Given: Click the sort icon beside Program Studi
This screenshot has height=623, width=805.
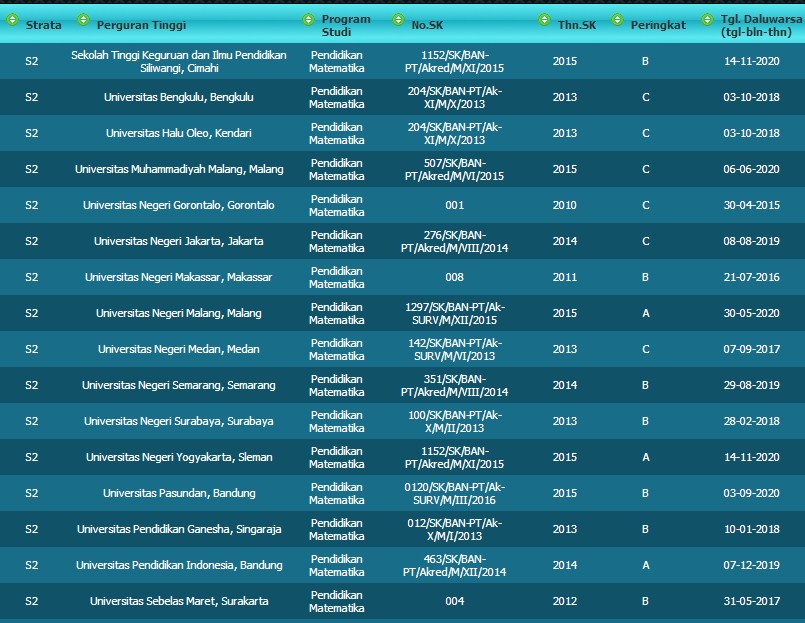Looking at the screenshot, I should click(308, 20).
